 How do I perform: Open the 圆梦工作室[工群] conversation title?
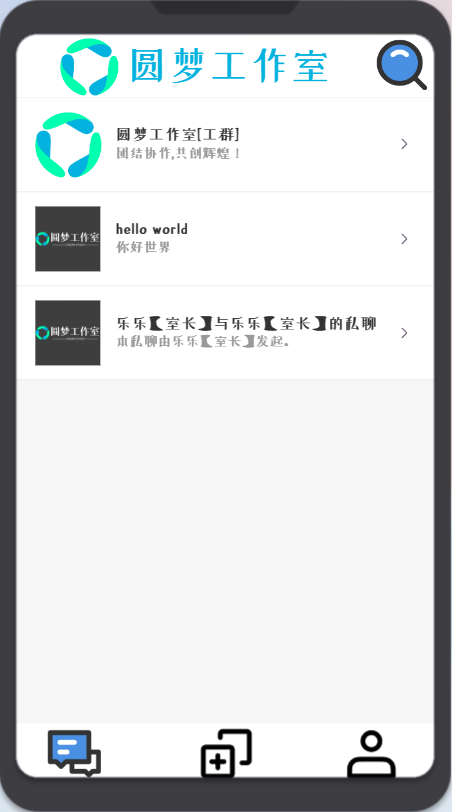[178, 135]
